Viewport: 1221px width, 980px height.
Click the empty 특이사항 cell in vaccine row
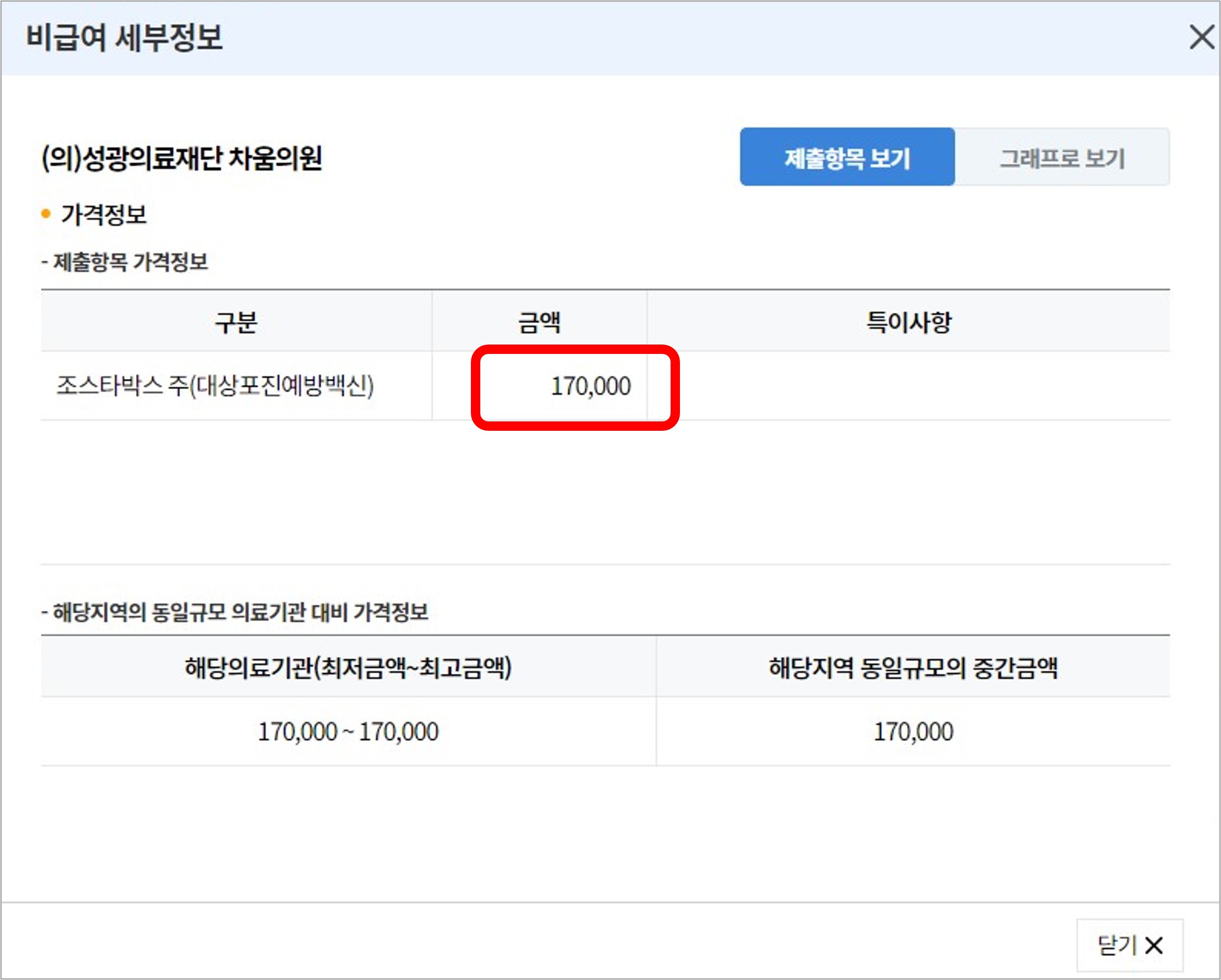point(908,387)
